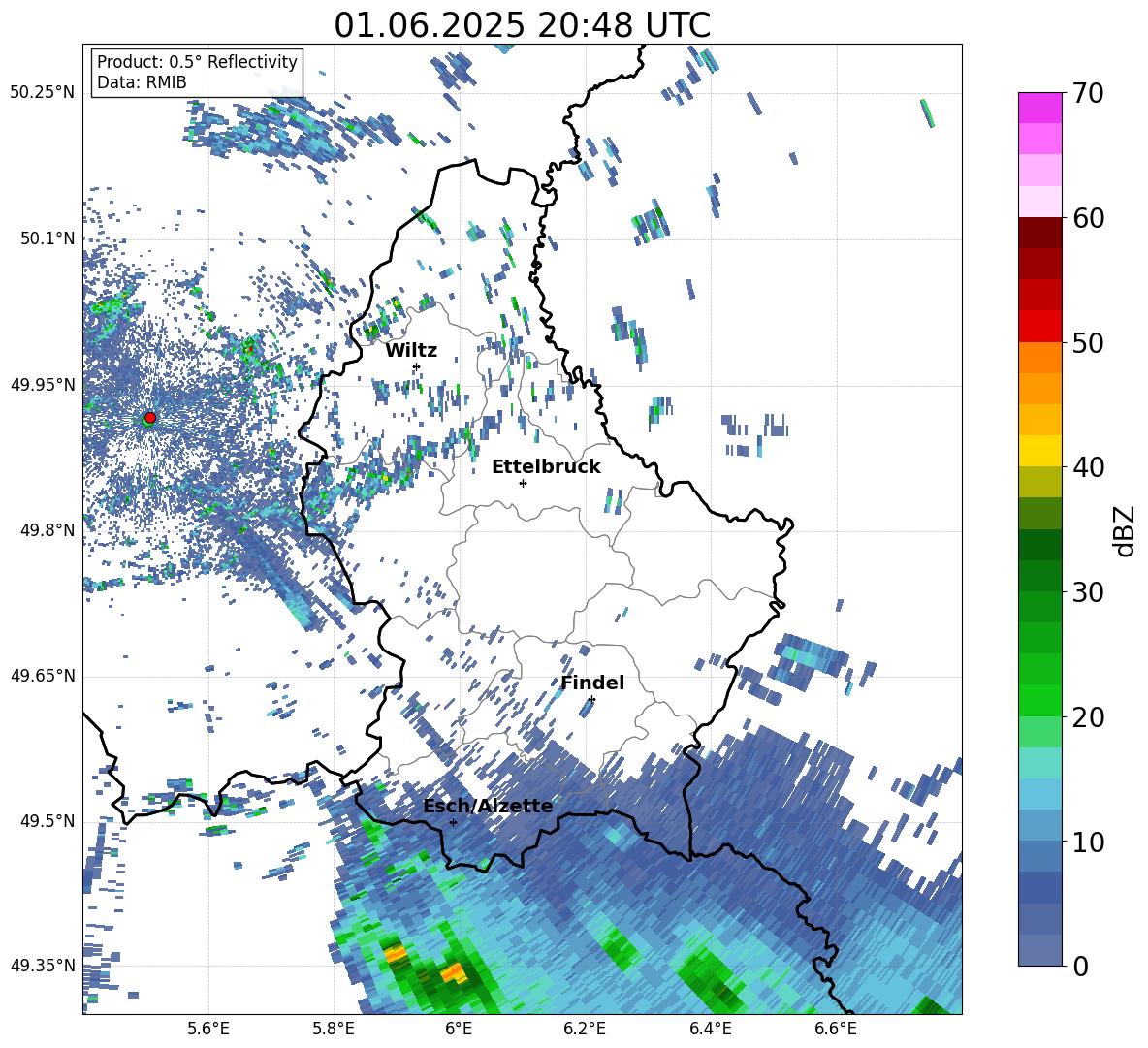Screen dimensions: 1148x1048
Task: Click the Data: RMIB text
Action: [x=142, y=82]
